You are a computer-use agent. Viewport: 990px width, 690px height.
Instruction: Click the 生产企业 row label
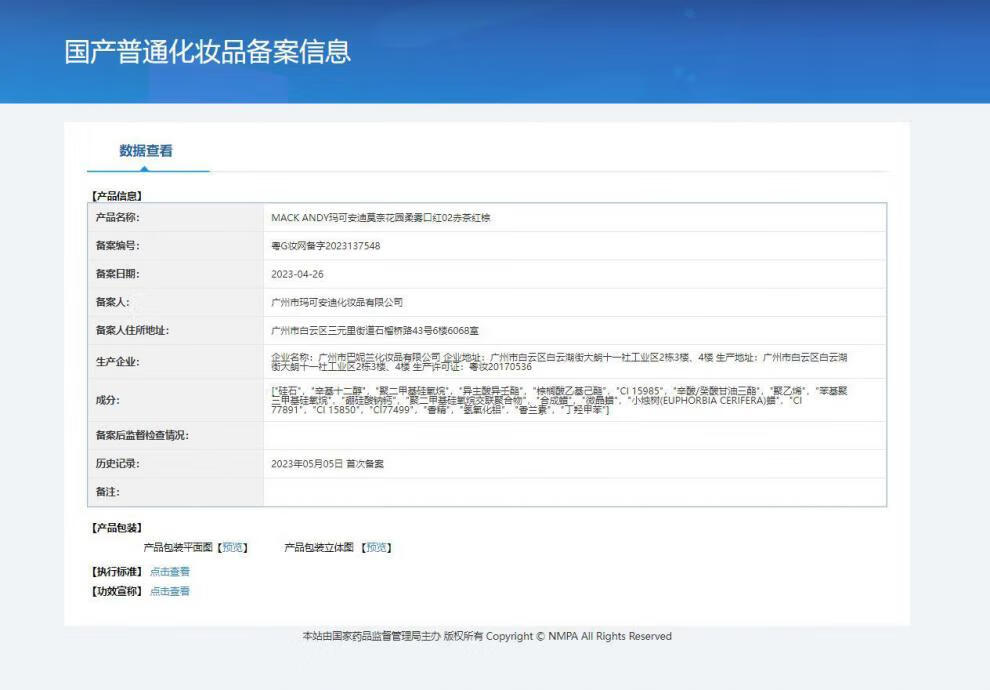tap(117, 362)
